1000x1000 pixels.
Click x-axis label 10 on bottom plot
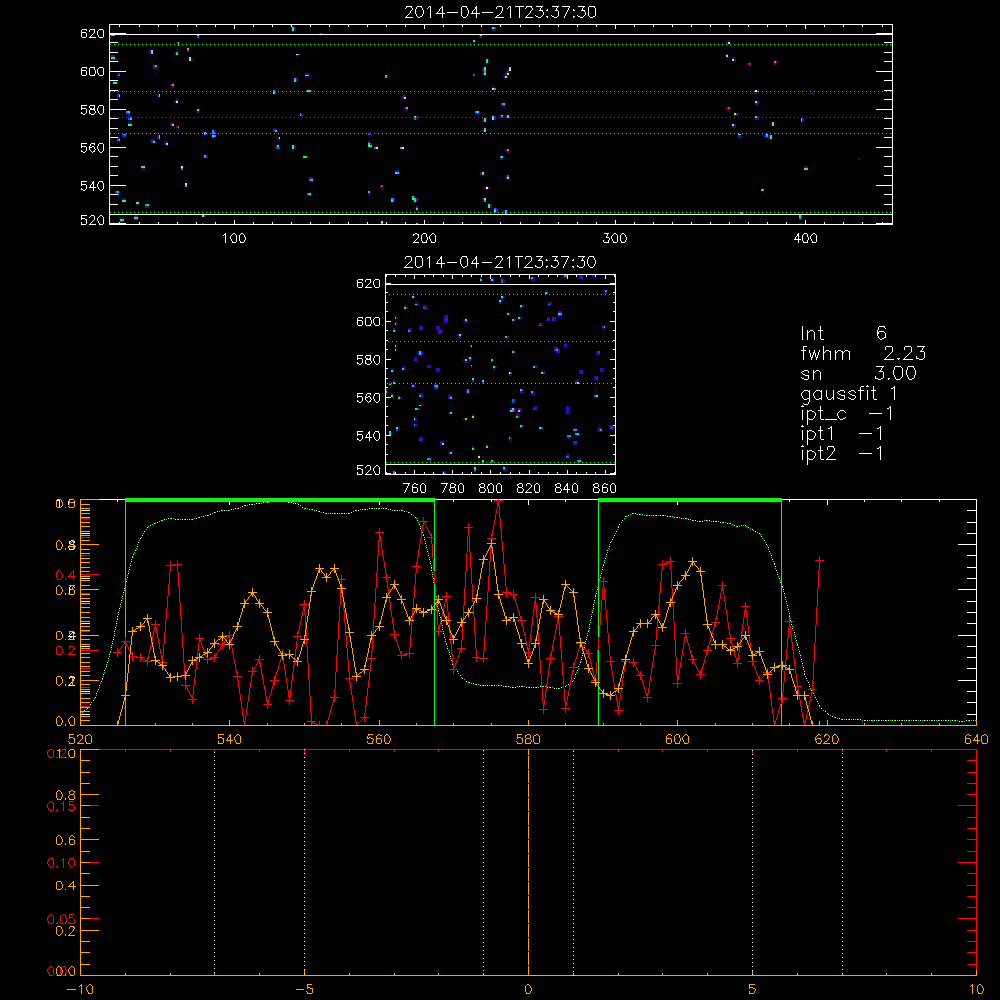(x=976, y=989)
